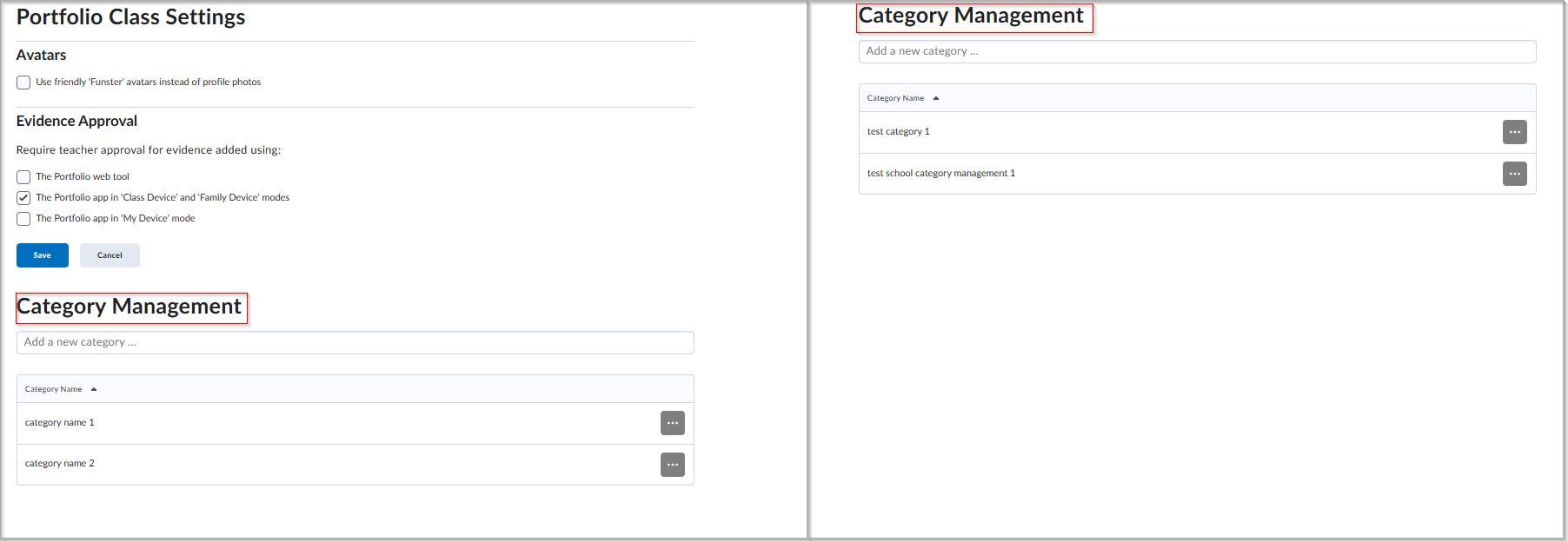1568x542 pixels.
Task: Click the Portfolio Class Settings heading
Action: (x=131, y=17)
